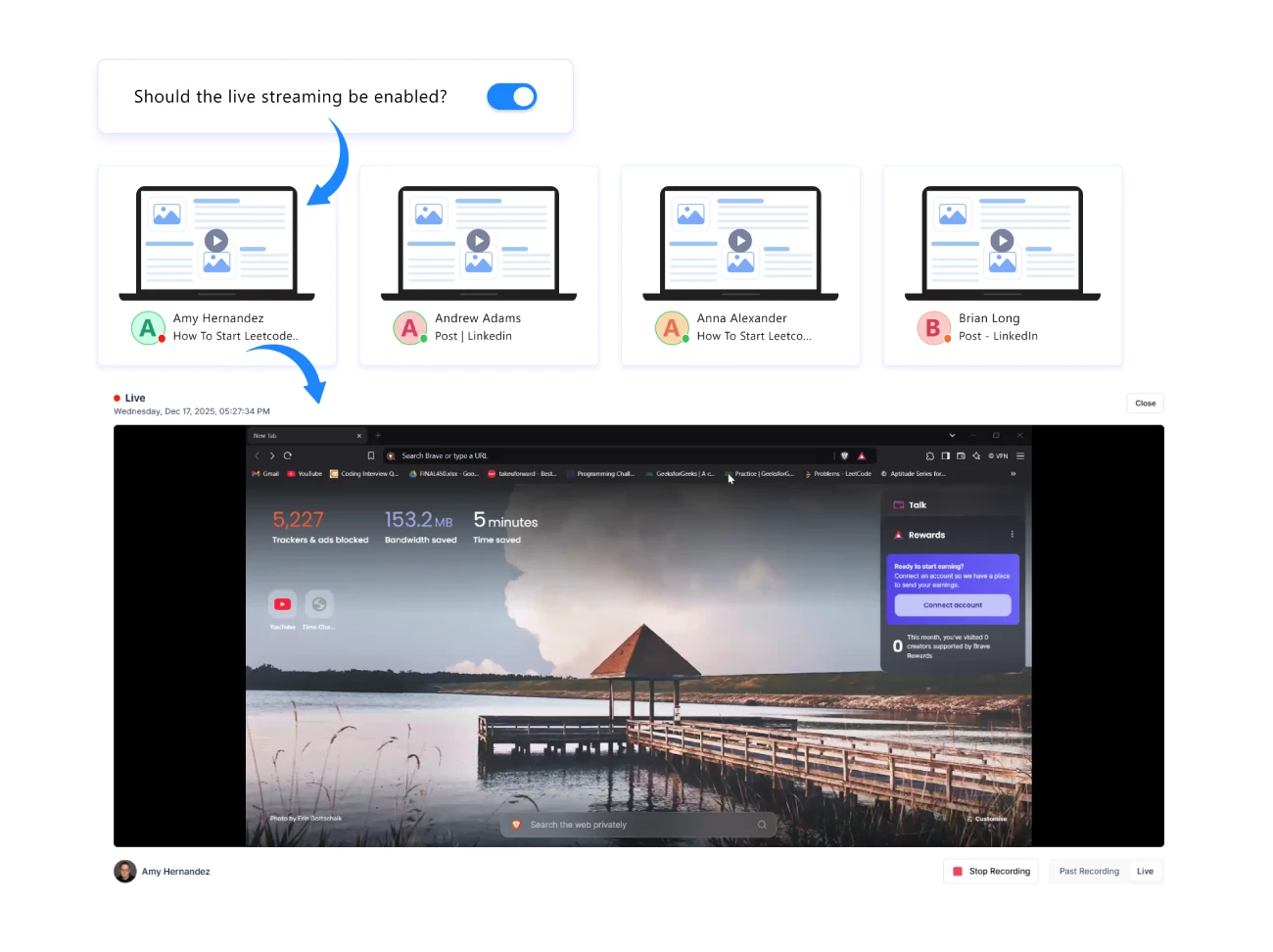The height and width of the screenshot is (952, 1273).
Task: Disable the live streaming toggle
Action: 511,97
